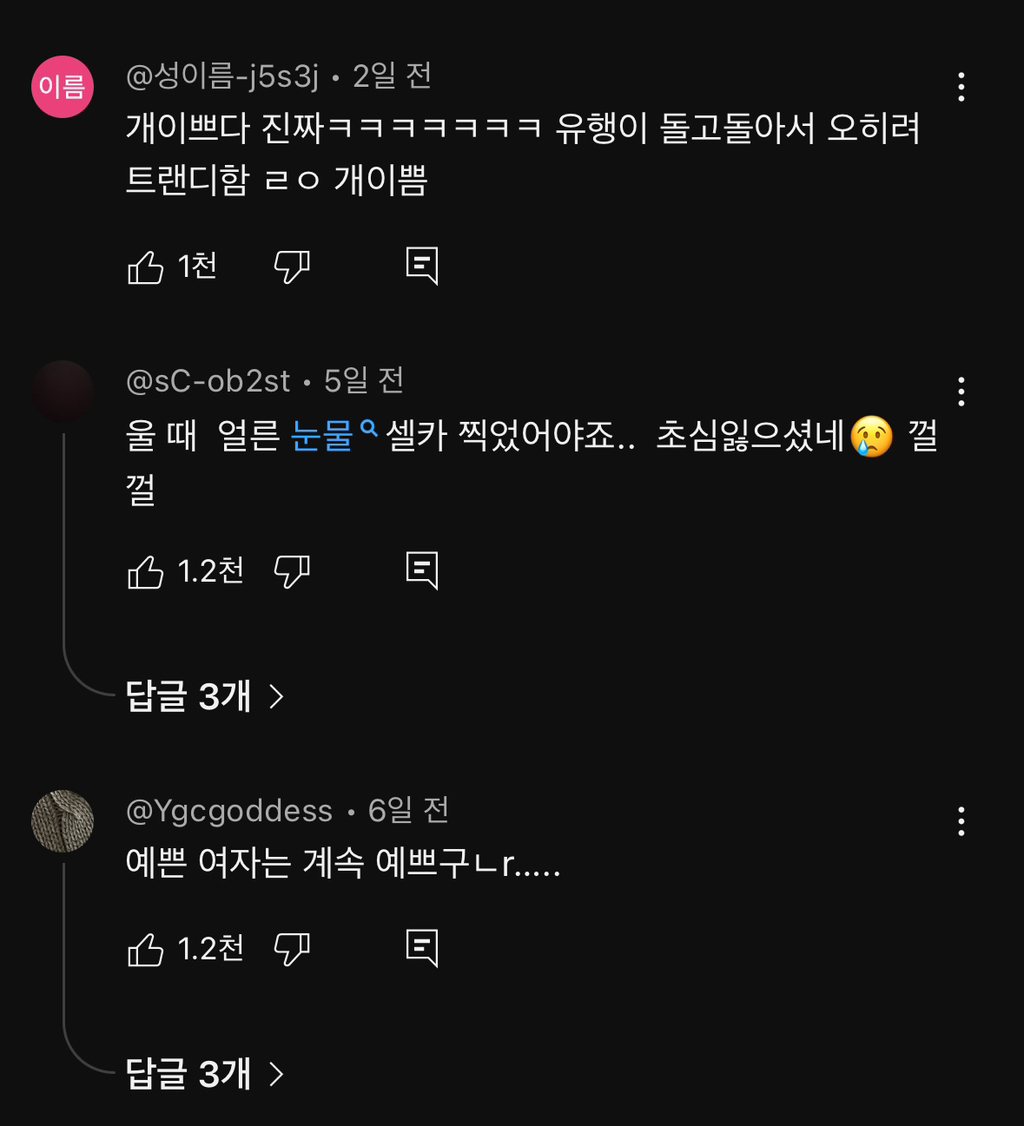Dislike the comment by @sC-ob2st

[x=292, y=571]
